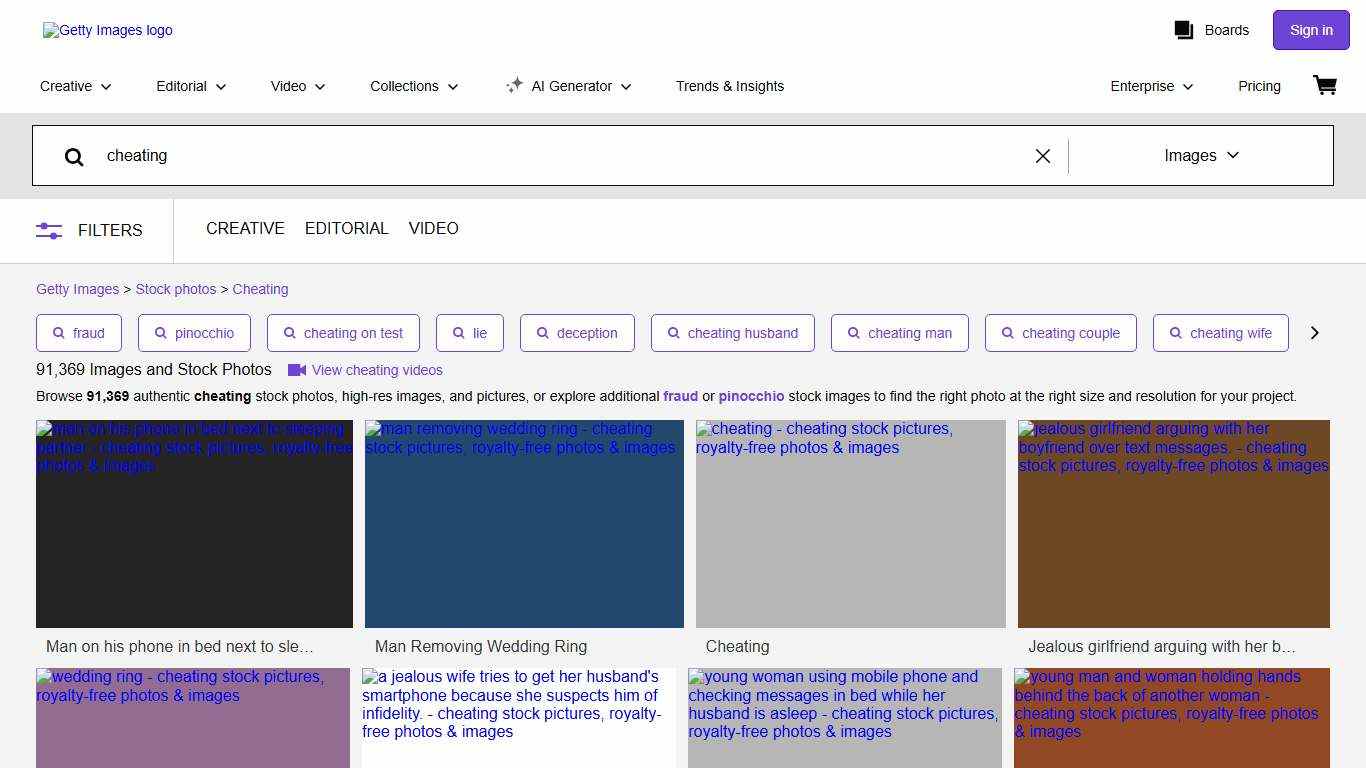Click the Getty Images logo
This screenshot has width=1366, height=768.
[108, 30]
